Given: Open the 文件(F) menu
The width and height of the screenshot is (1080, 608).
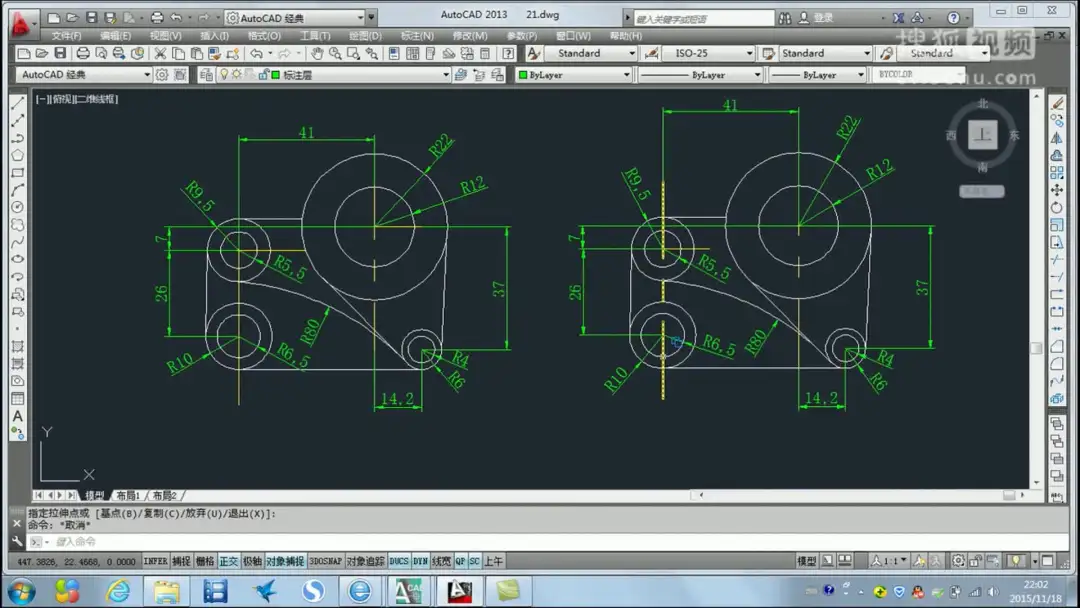Looking at the screenshot, I should point(66,35).
